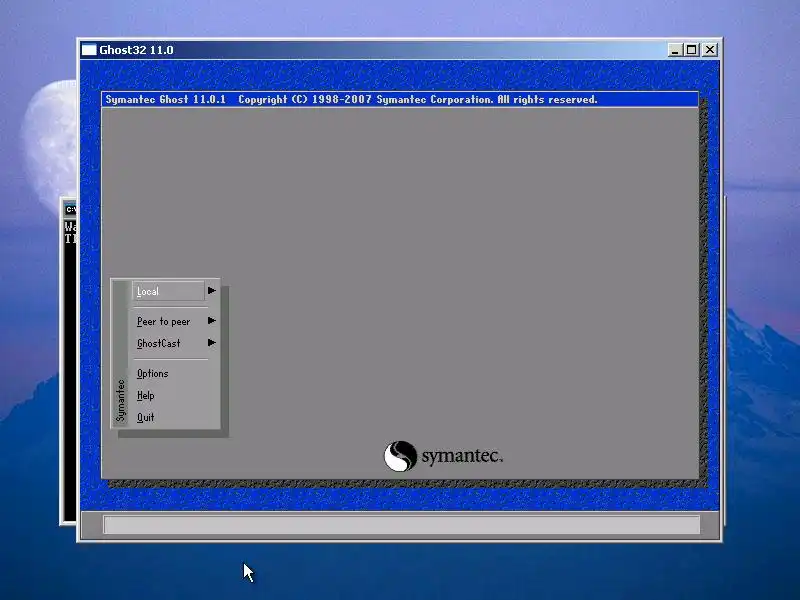Expand the GhostCast submenu arrow
Viewport: 800px width, 600px height.
tap(212, 343)
